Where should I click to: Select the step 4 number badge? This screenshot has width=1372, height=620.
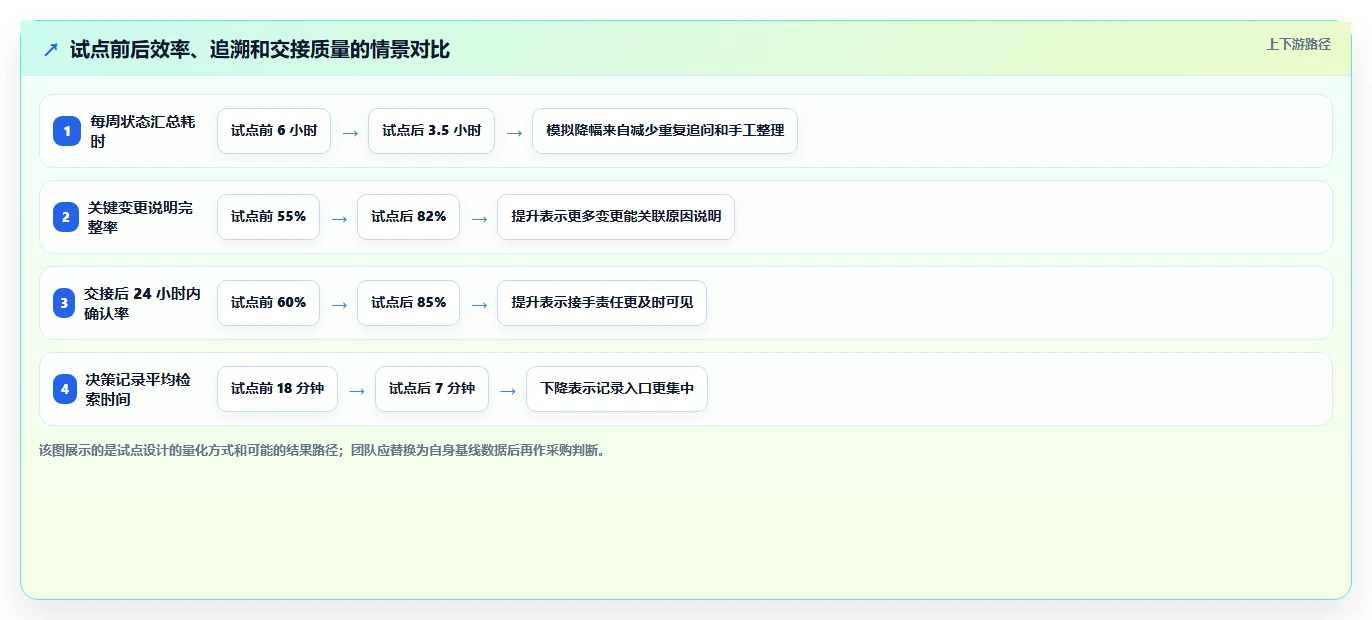pyautogui.click(x=65, y=389)
